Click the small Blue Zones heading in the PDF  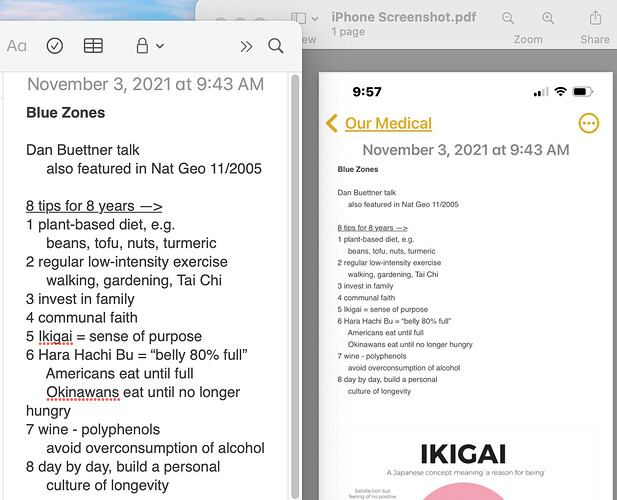click(x=358, y=169)
